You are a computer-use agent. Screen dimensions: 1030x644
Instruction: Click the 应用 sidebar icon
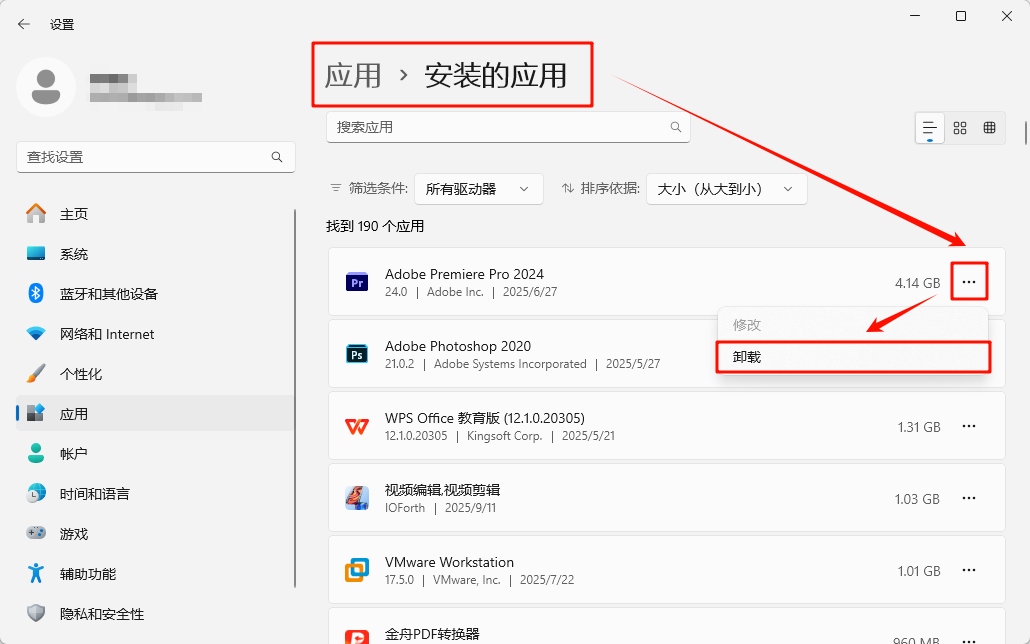[36, 413]
